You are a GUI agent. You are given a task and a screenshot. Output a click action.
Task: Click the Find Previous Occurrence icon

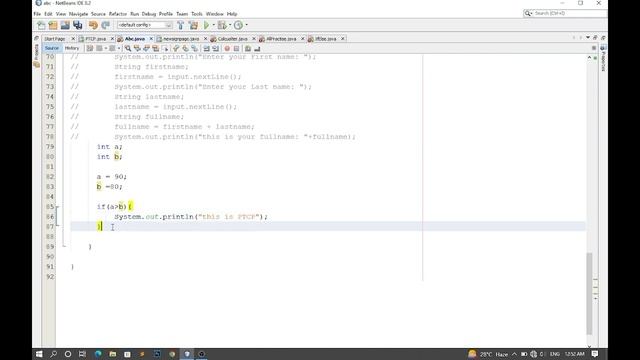point(137,49)
